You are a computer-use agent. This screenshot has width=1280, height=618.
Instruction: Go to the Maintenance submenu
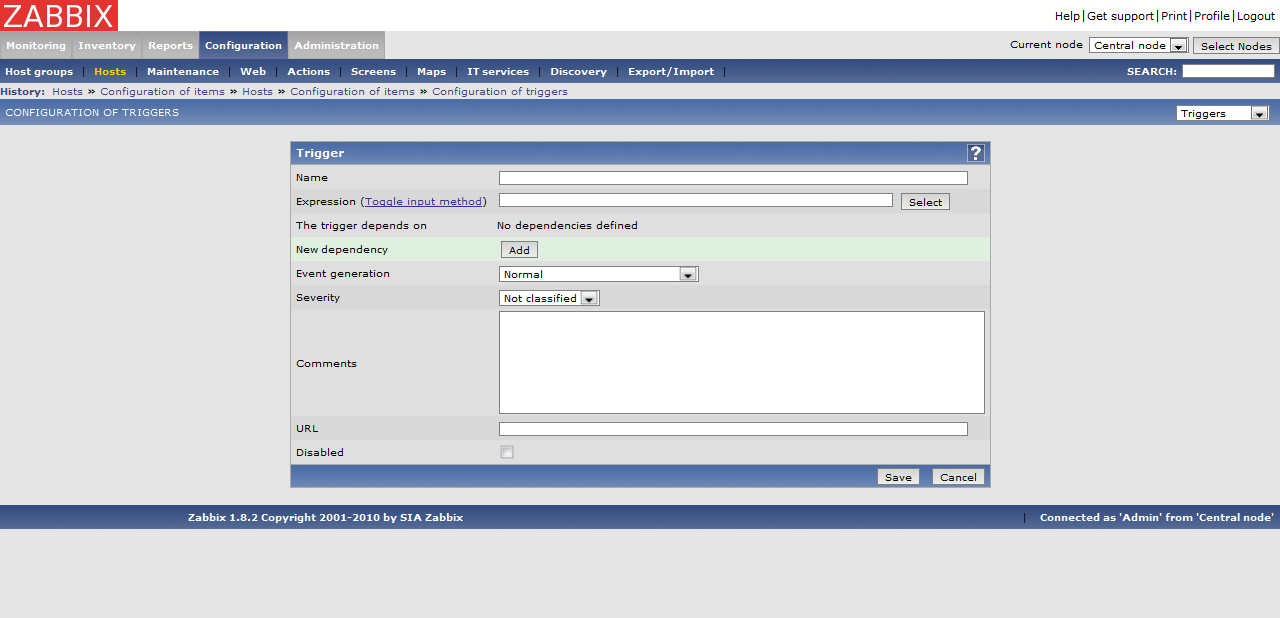[x=183, y=72]
